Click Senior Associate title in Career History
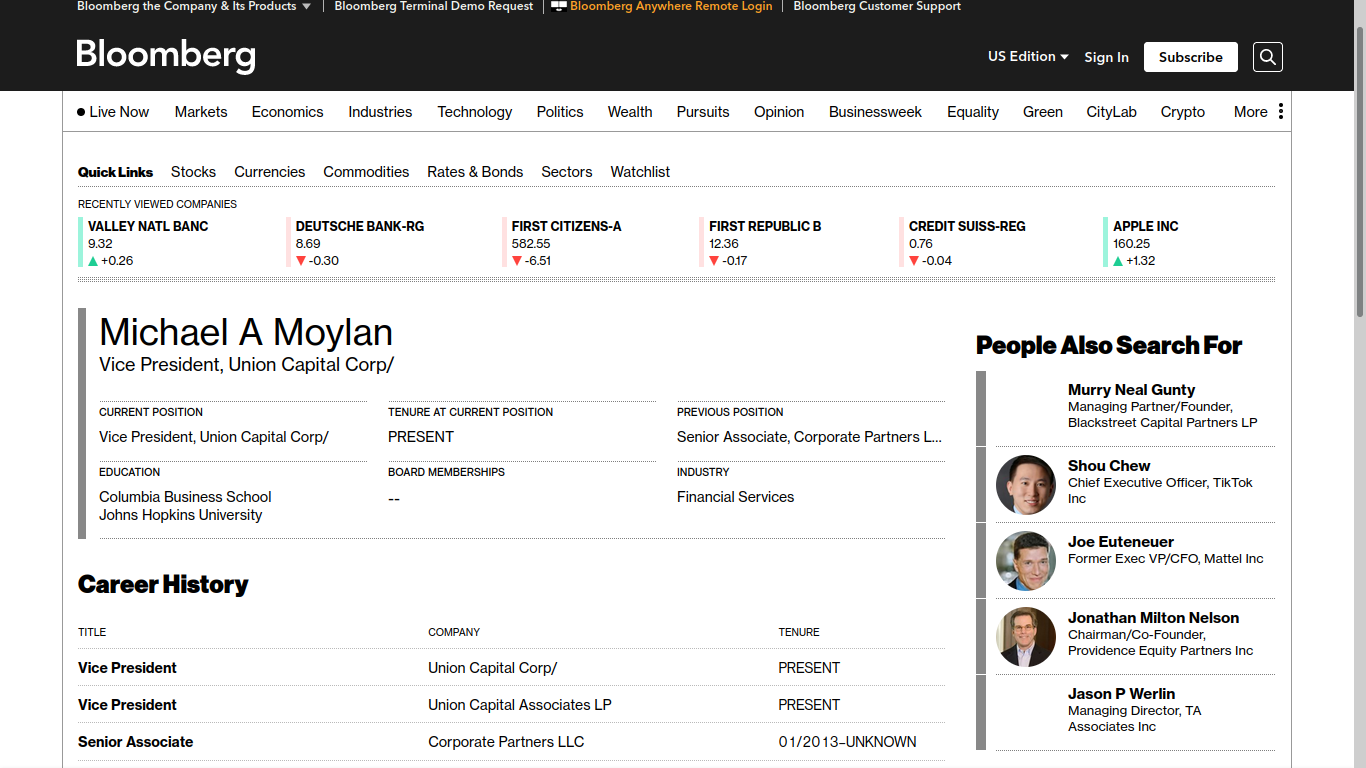This screenshot has height=768, width=1366. 135,742
